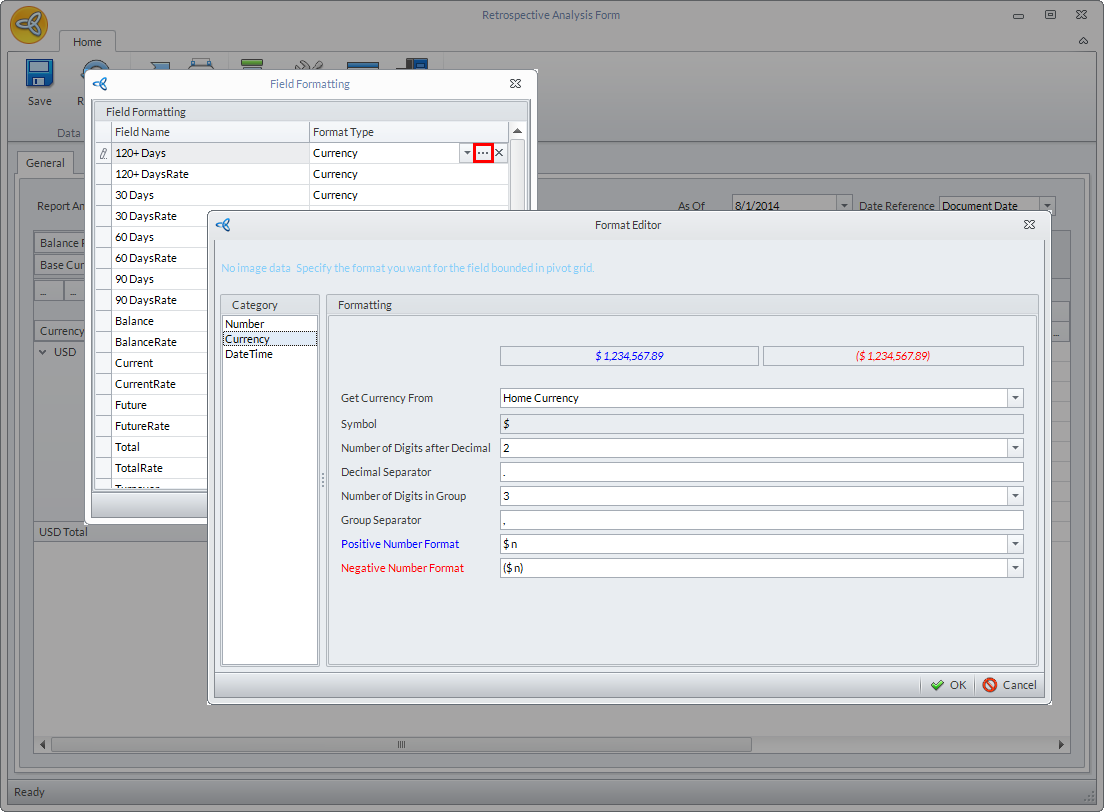Open the Positive Number Format dropdown

(1015, 544)
